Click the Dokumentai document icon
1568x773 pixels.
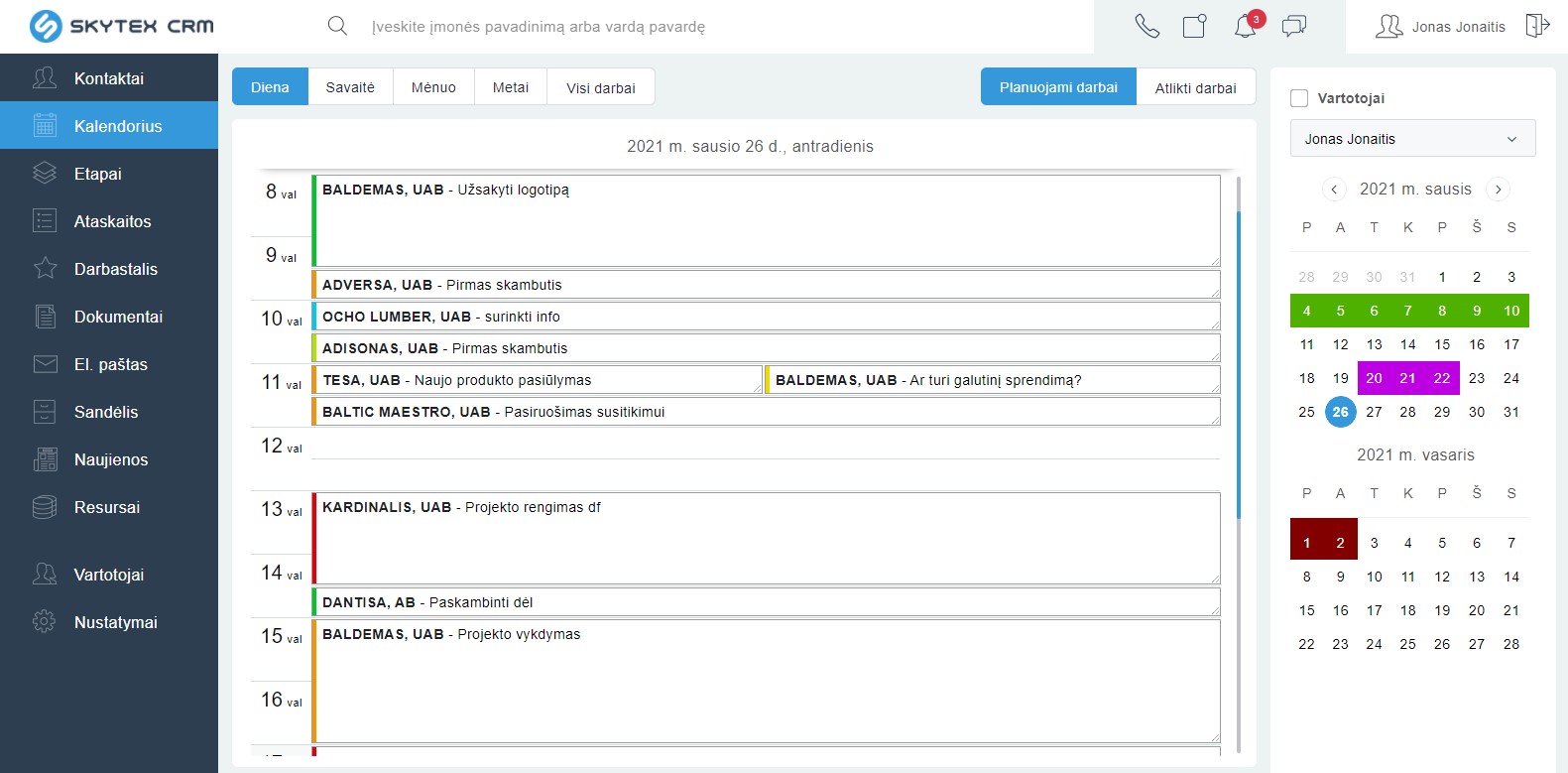point(45,316)
